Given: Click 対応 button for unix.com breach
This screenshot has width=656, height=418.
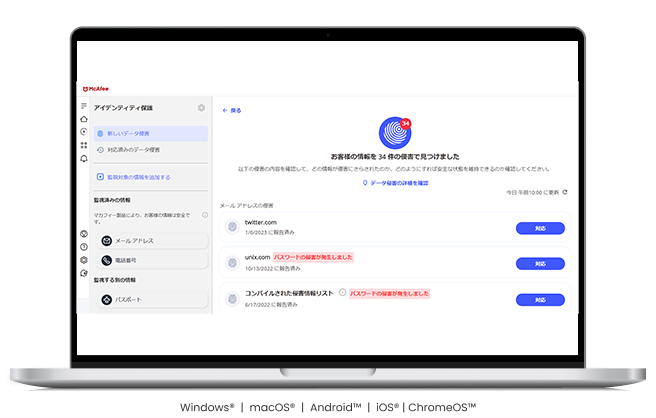Looking at the screenshot, I should 540,264.
